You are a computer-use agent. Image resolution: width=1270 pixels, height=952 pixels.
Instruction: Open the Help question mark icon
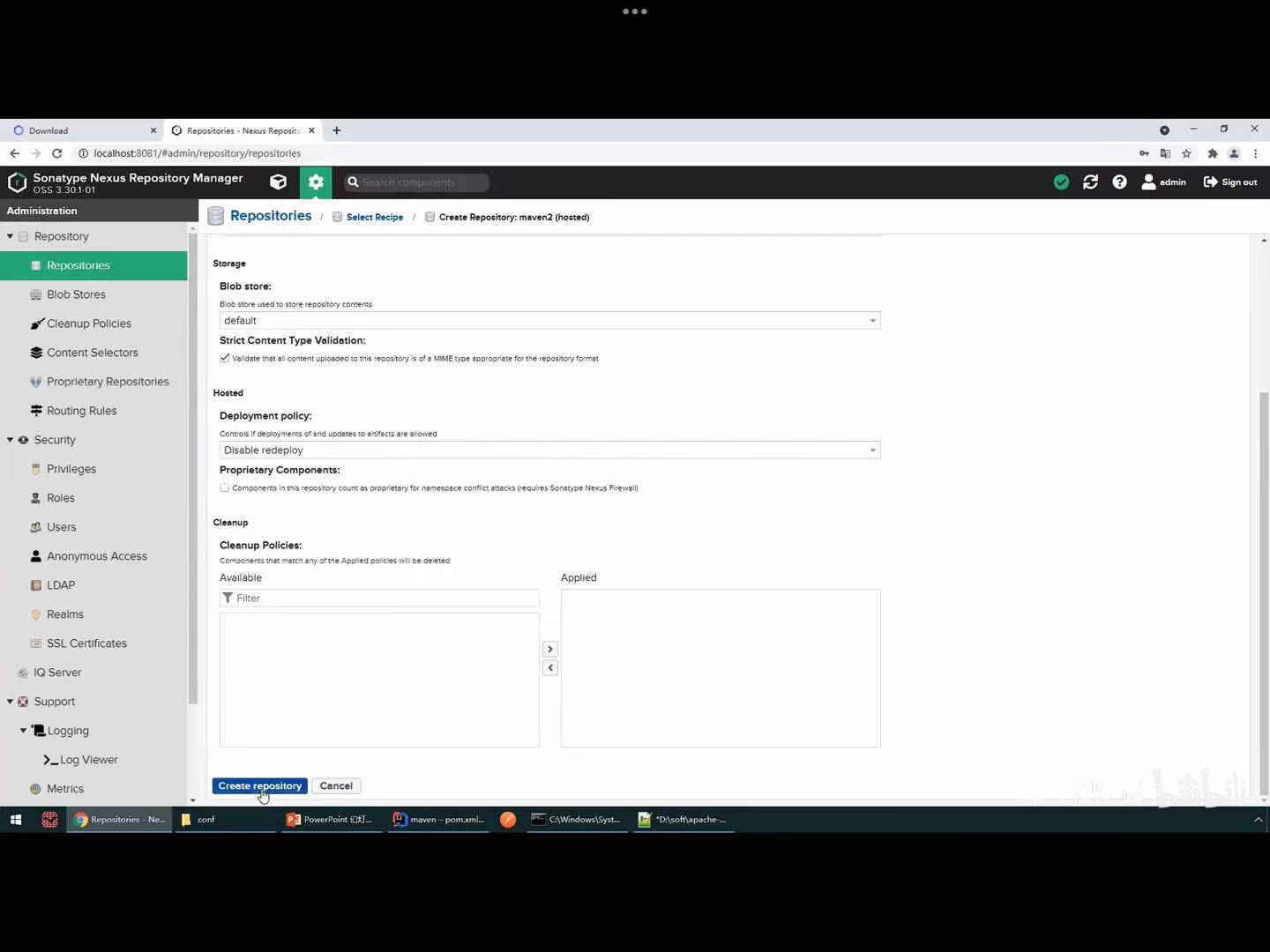(1119, 182)
